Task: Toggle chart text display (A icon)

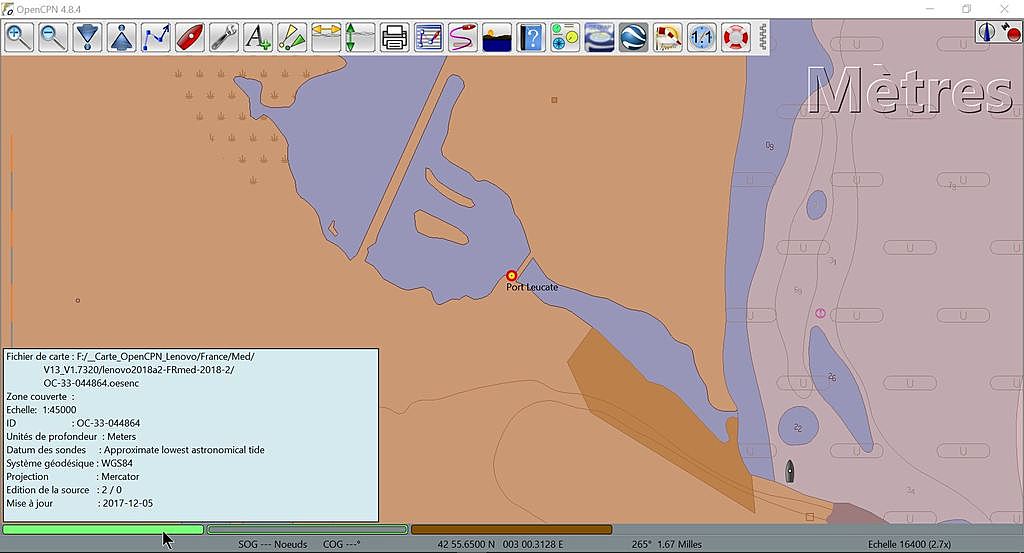Action: [x=257, y=37]
